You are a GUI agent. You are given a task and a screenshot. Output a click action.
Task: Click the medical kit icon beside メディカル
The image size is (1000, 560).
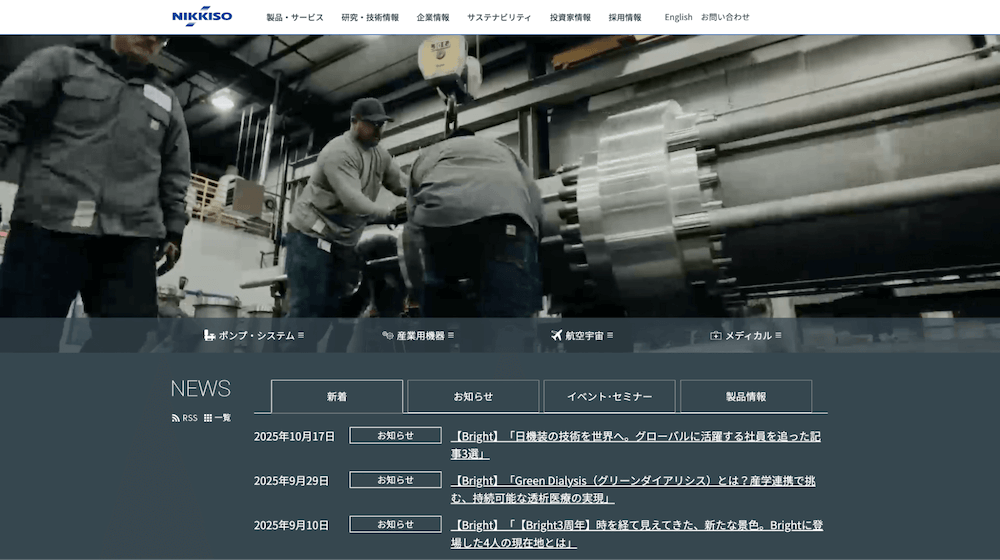coord(716,336)
